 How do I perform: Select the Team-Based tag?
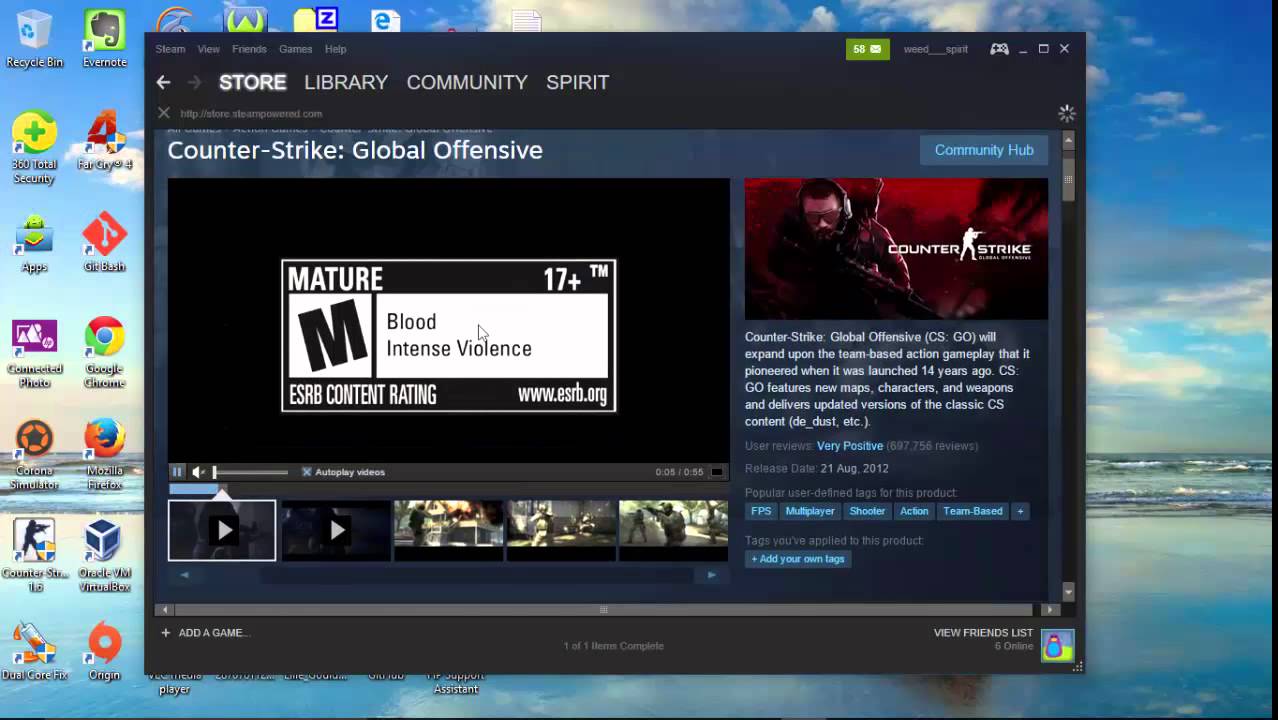(x=972, y=511)
